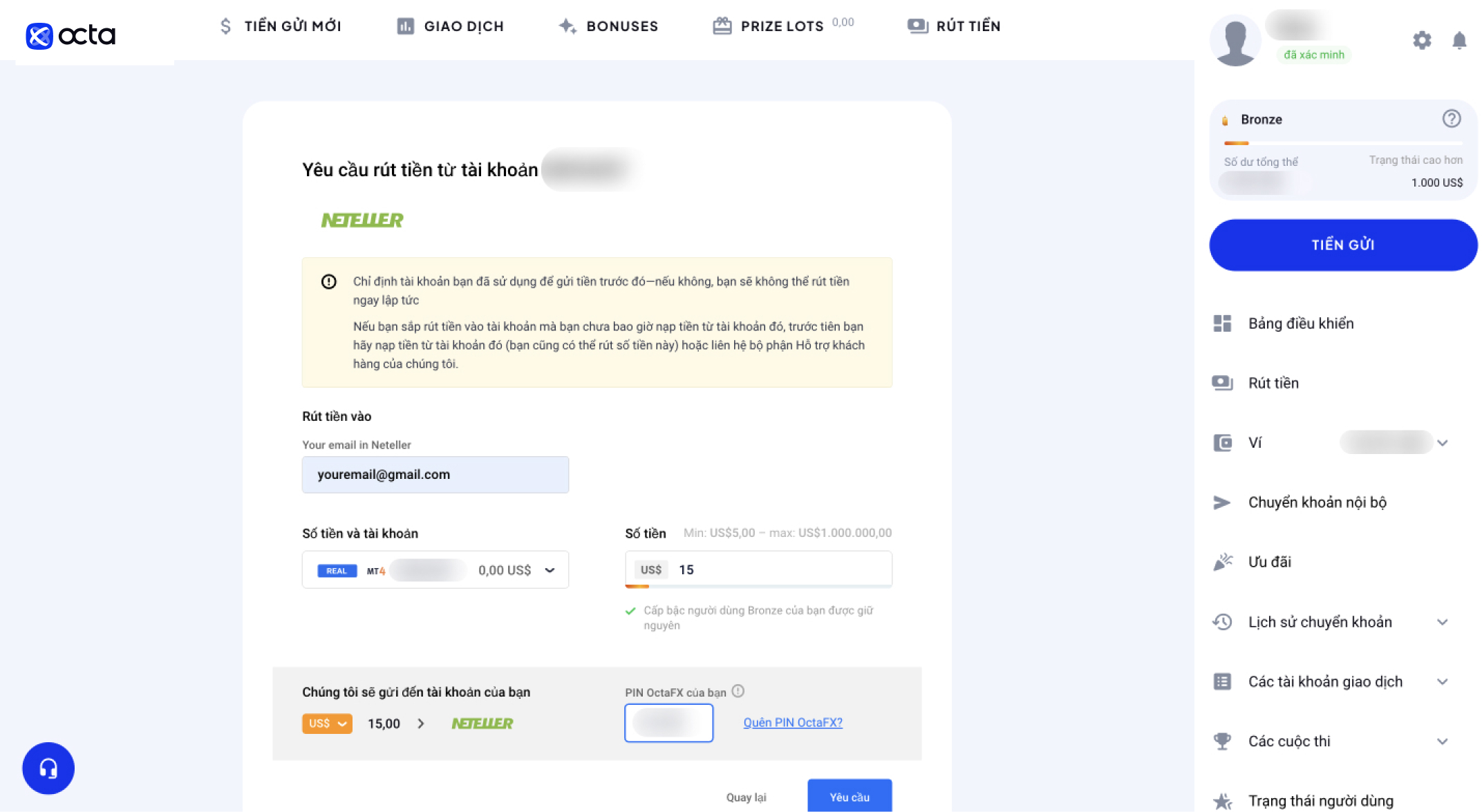This screenshot has height=812, width=1482.
Task: Click the Neteller logo in the payout row
Action: point(482,723)
